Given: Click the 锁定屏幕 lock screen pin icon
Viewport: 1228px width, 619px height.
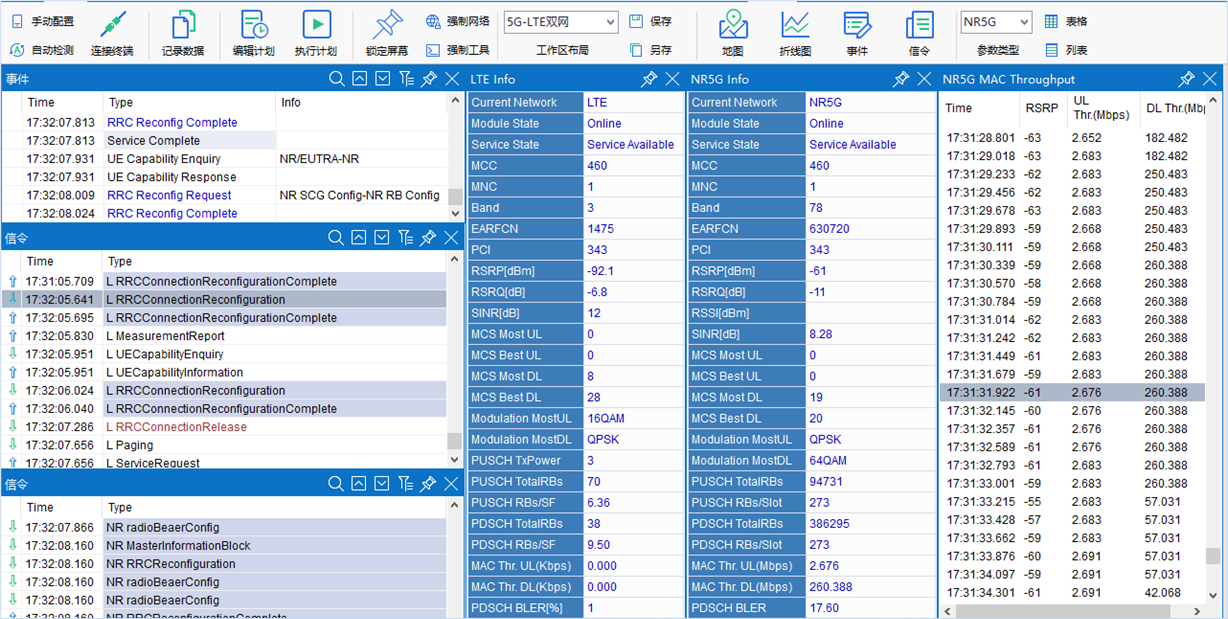Looking at the screenshot, I should point(385,25).
